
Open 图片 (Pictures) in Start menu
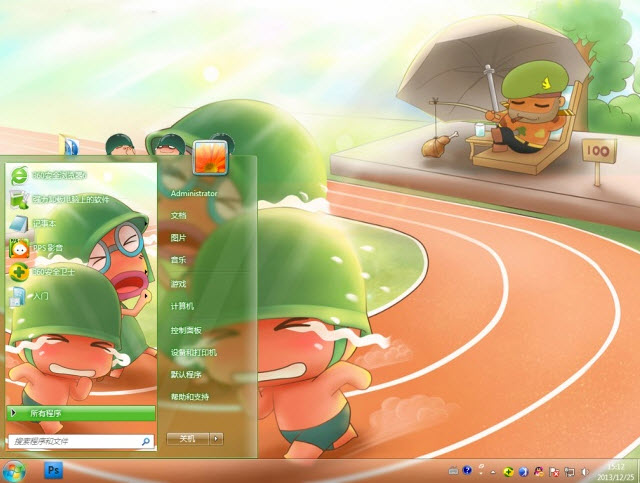coord(178,238)
